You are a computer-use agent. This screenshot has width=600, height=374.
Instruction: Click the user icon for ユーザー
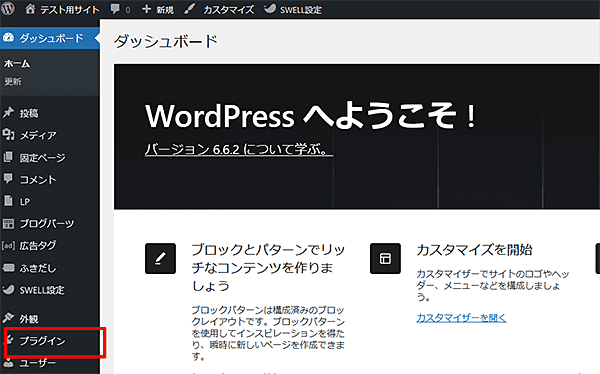pos(8,363)
